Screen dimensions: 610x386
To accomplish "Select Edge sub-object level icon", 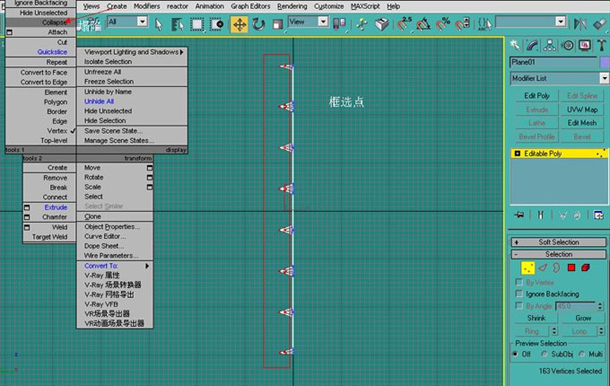I will pyautogui.click(x=543, y=268).
